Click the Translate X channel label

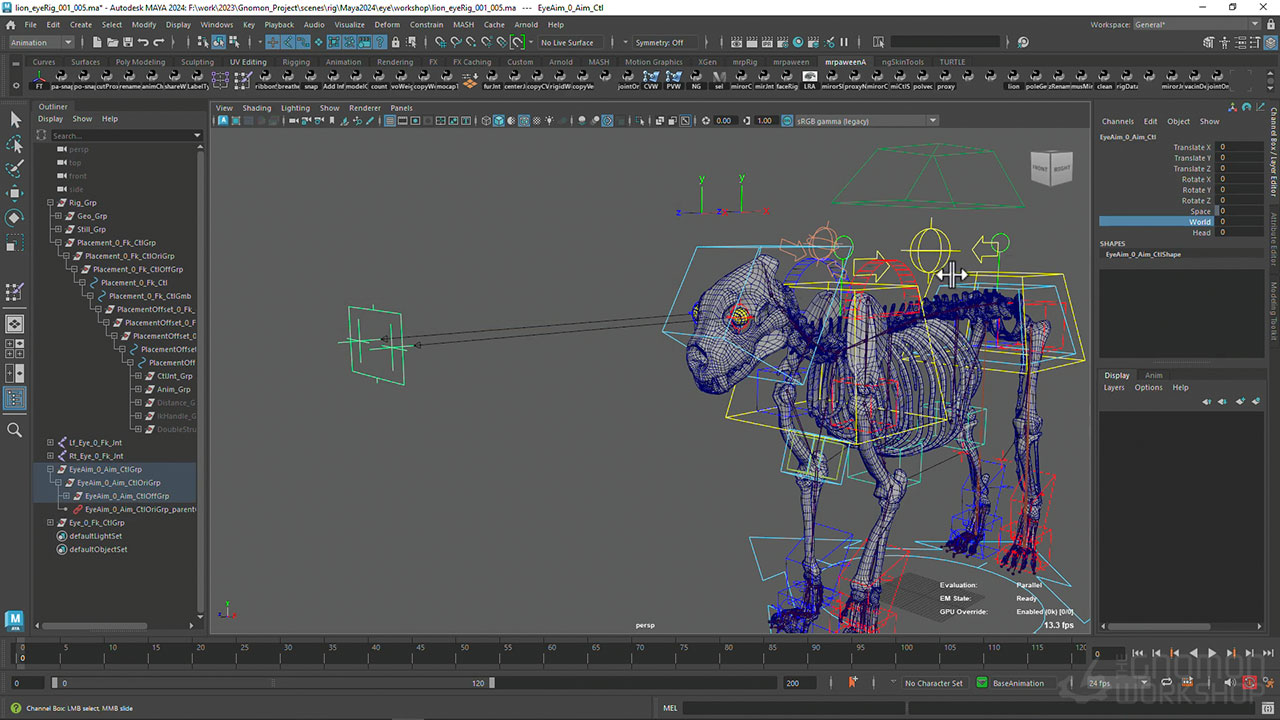[1191, 147]
